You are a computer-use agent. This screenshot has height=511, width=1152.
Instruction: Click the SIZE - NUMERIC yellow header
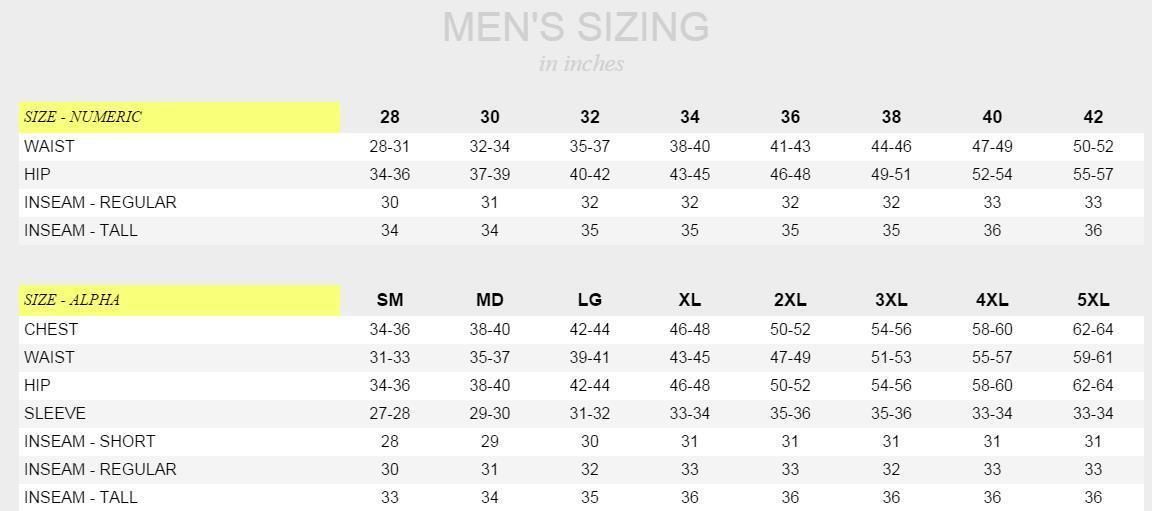(x=179, y=117)
